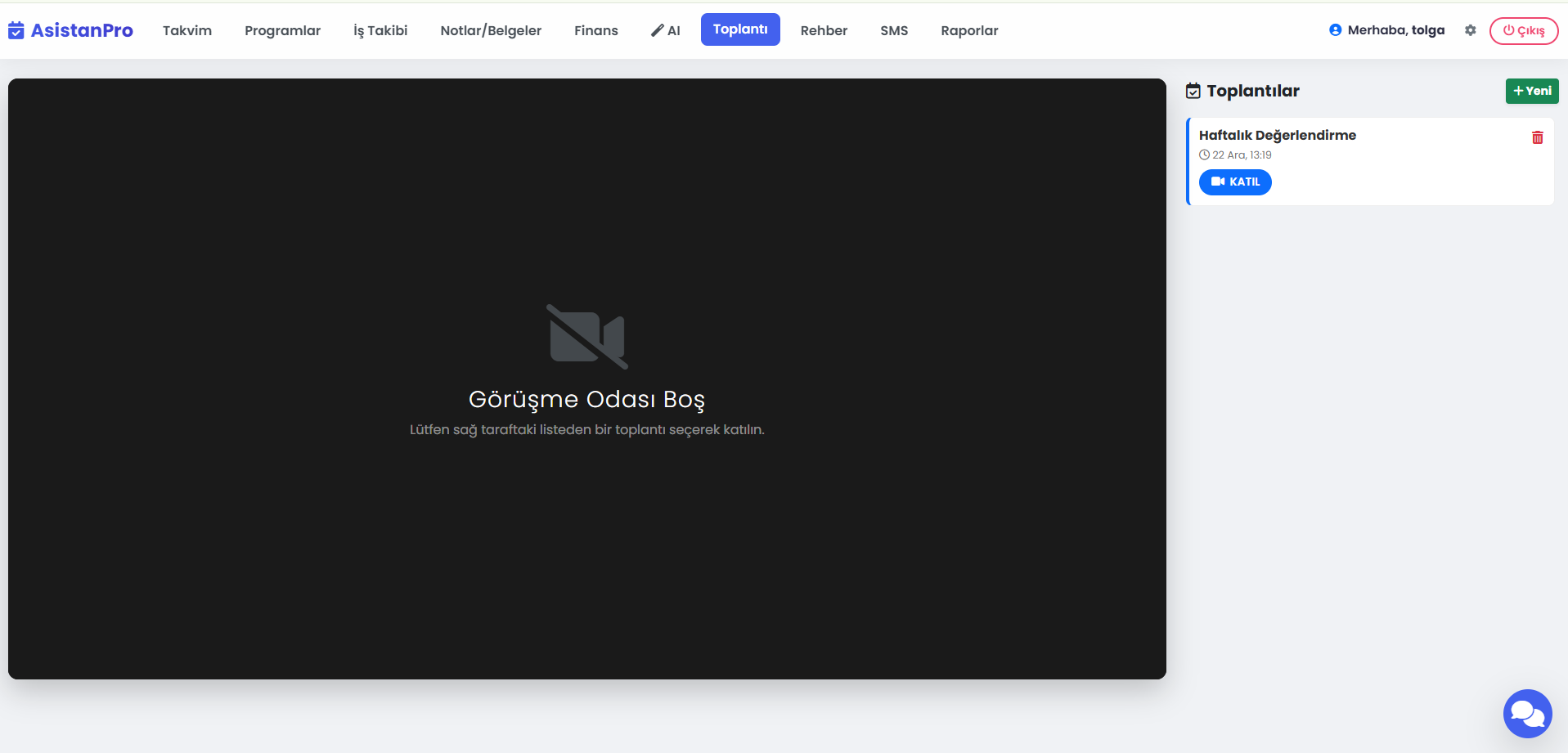
Task: Open the Takvim menu
Action: pos(186,30)
